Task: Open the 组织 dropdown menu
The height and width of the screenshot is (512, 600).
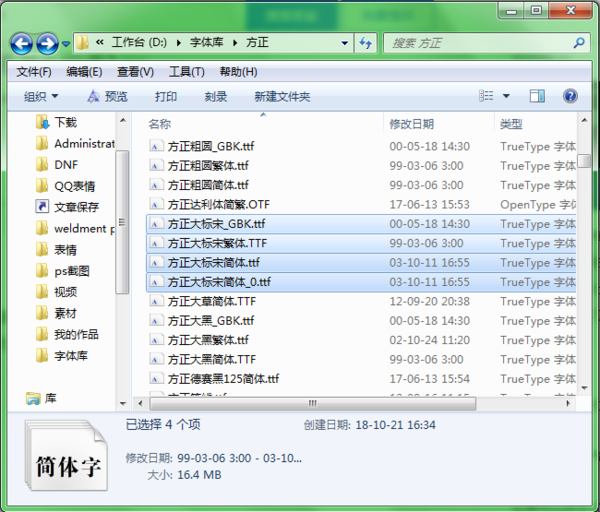Action: [x=41, y=96]
